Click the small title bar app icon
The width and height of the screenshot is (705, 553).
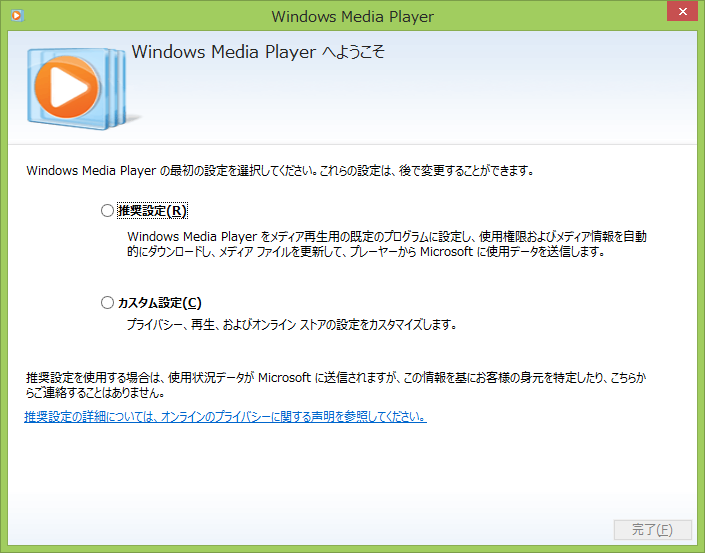[x=16, y=16]
